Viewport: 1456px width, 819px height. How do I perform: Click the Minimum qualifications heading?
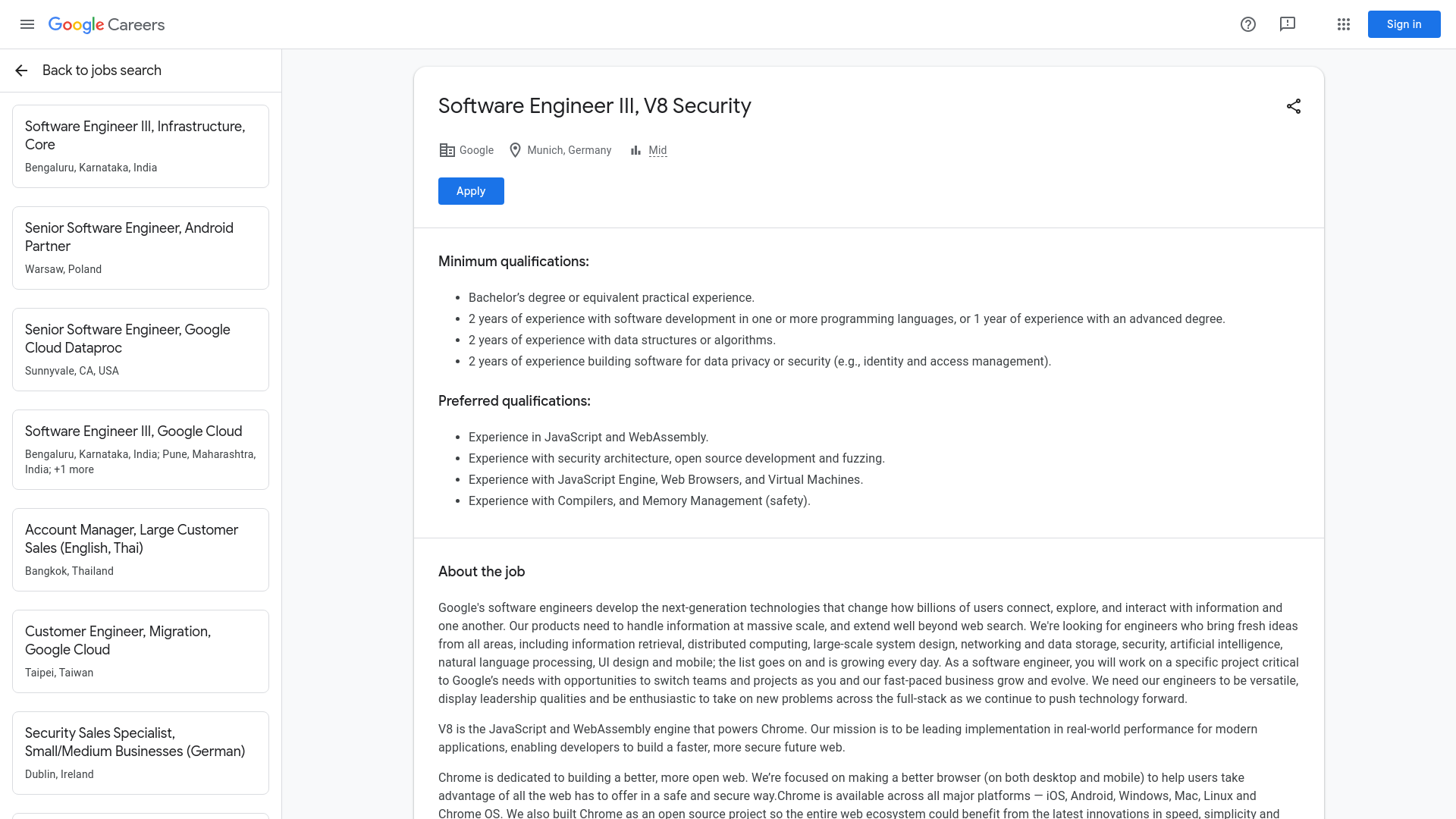[x=513, y=262]
